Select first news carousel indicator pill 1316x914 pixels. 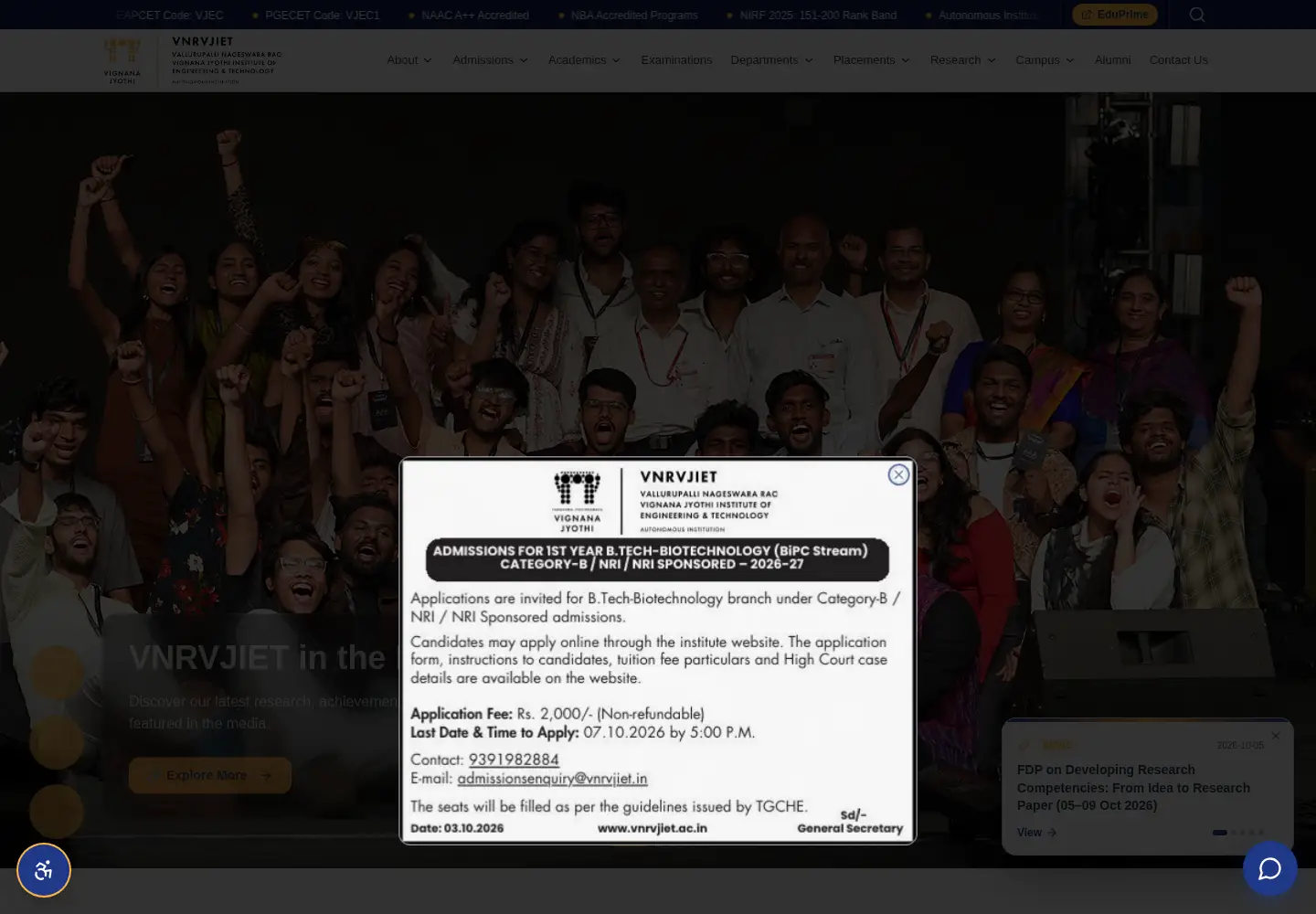coord(1219,833)
